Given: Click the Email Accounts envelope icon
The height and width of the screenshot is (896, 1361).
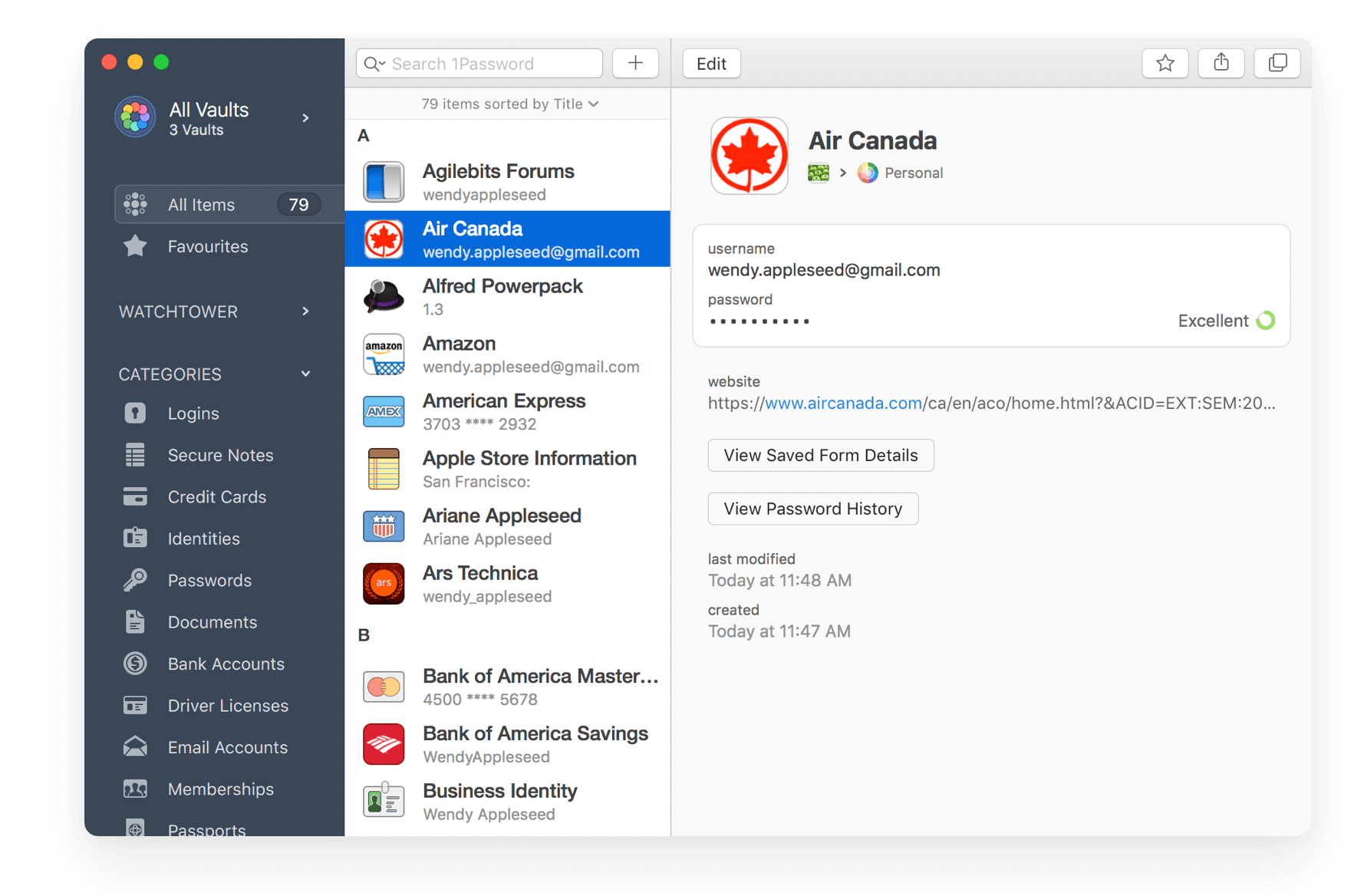Looking at the screenshot, I should pyautogui.click(x=135, y=747).
